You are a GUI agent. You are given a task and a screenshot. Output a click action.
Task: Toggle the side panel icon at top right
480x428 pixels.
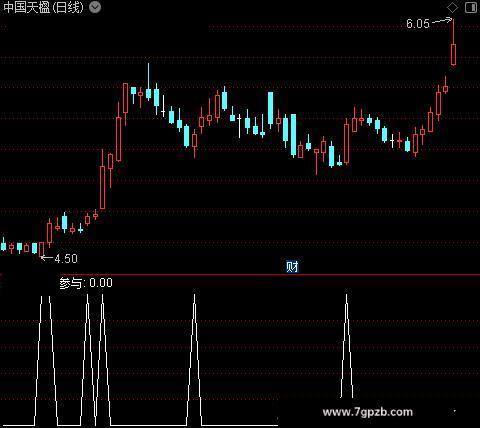coord(471,7)
